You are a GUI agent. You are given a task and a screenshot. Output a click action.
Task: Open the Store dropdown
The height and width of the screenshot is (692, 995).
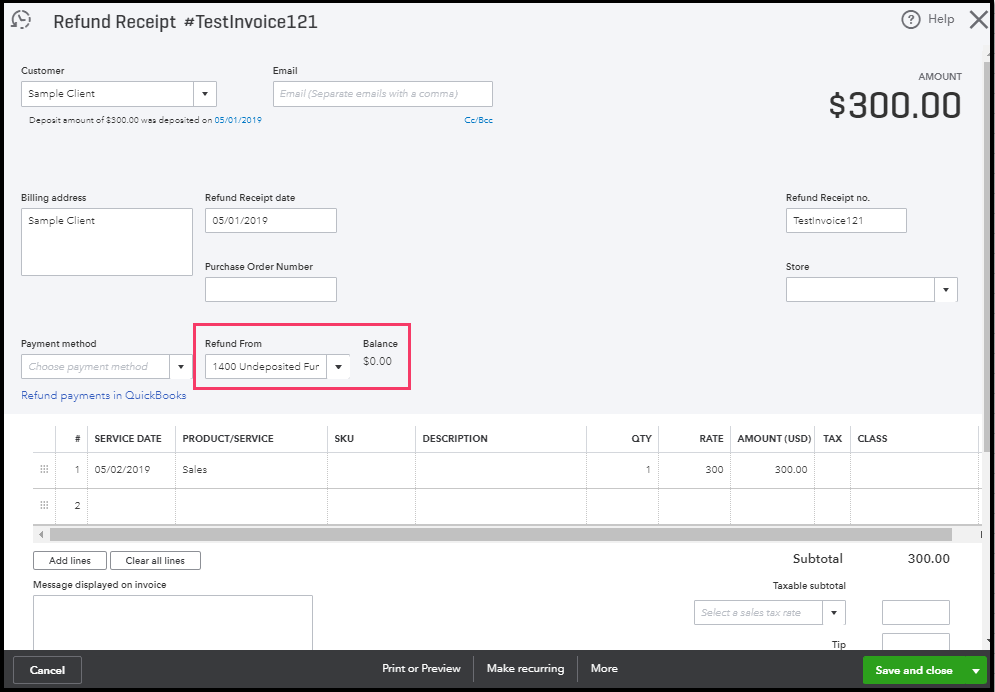point(946,290)
